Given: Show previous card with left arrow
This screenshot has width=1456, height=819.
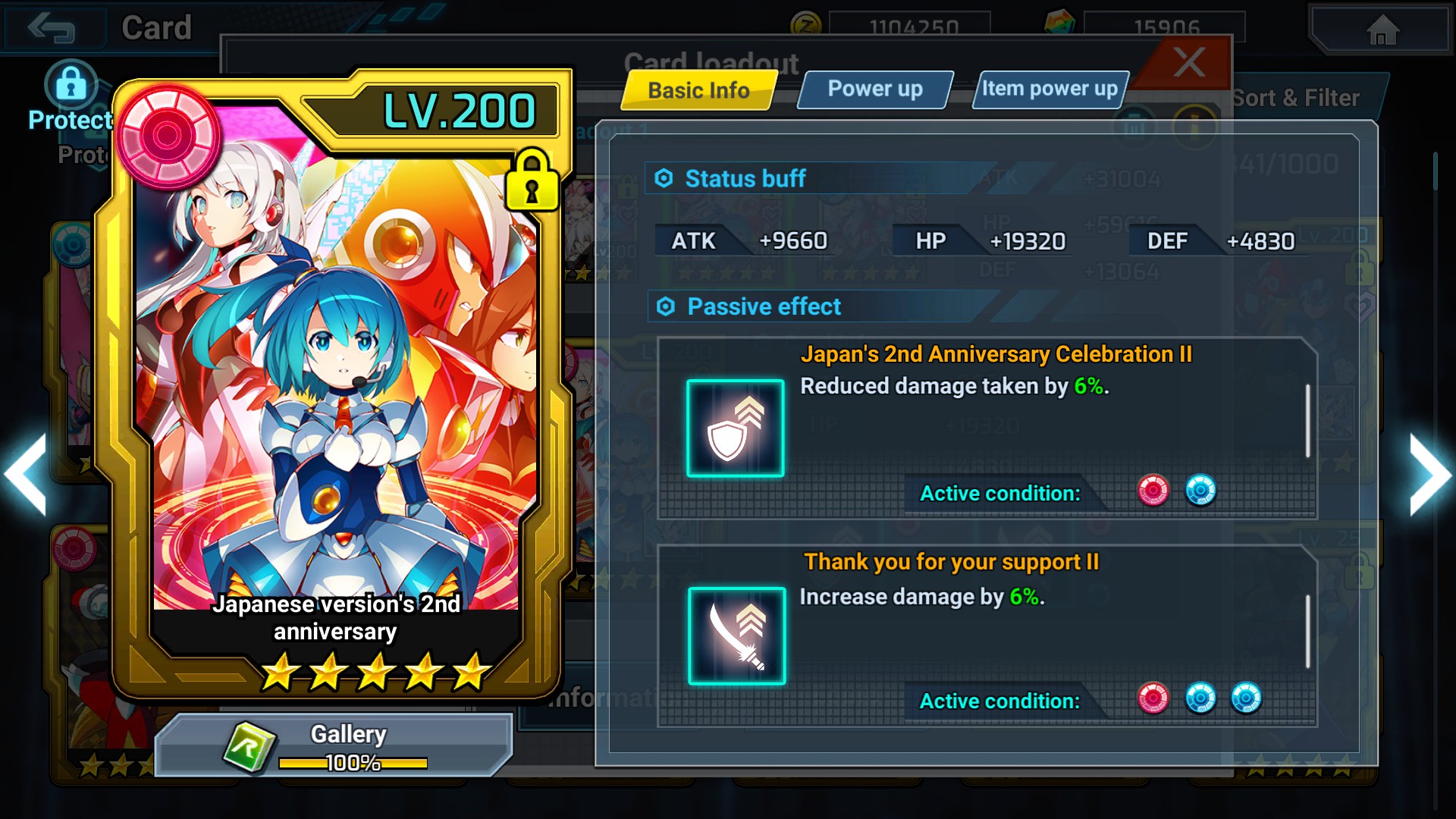Looking at the screenshot, I should [26, 475].
